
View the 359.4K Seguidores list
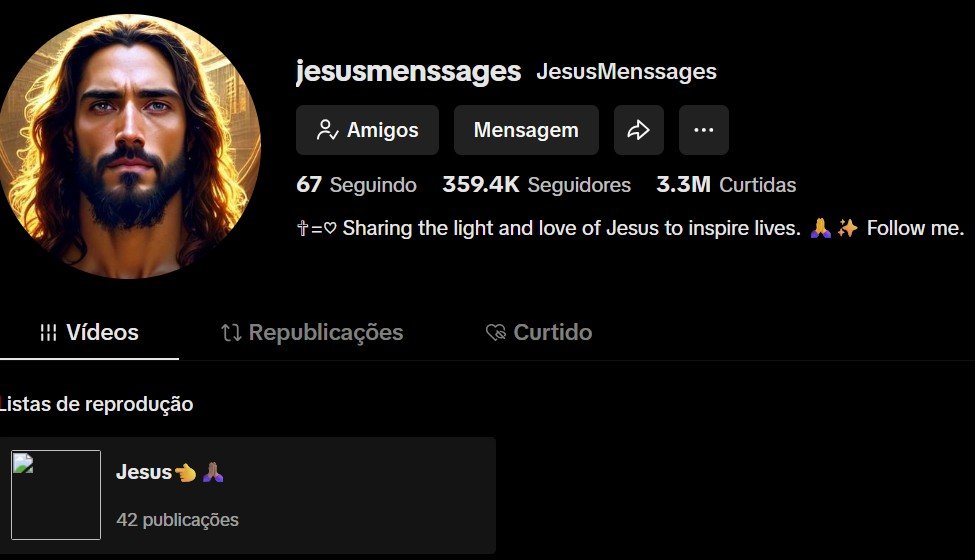[x=537, y=185]
